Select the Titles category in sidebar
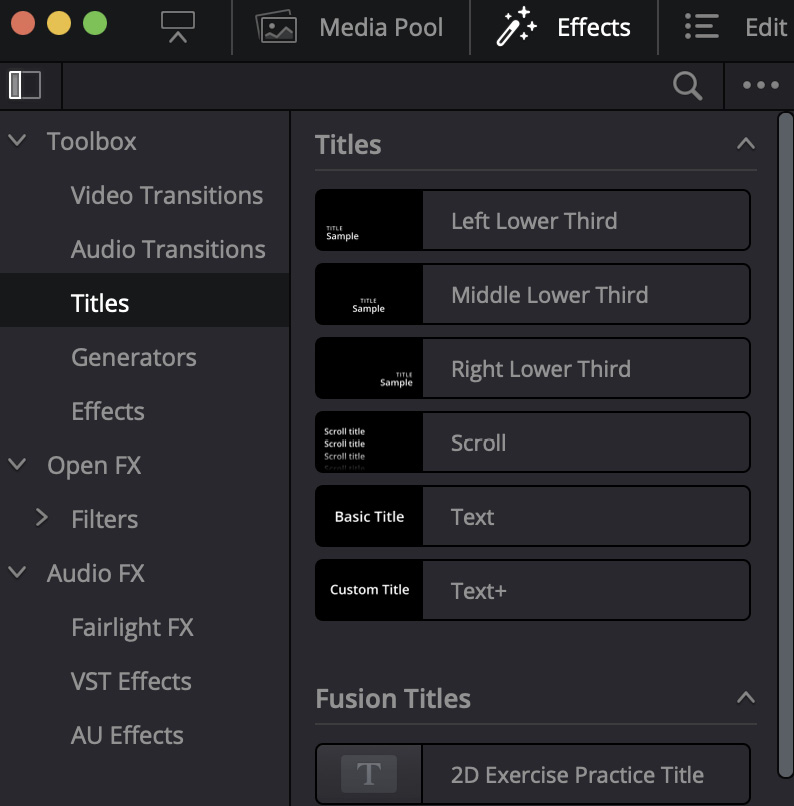Image resolution: width=794 pixels, height=806 pixels. [100, 303]
